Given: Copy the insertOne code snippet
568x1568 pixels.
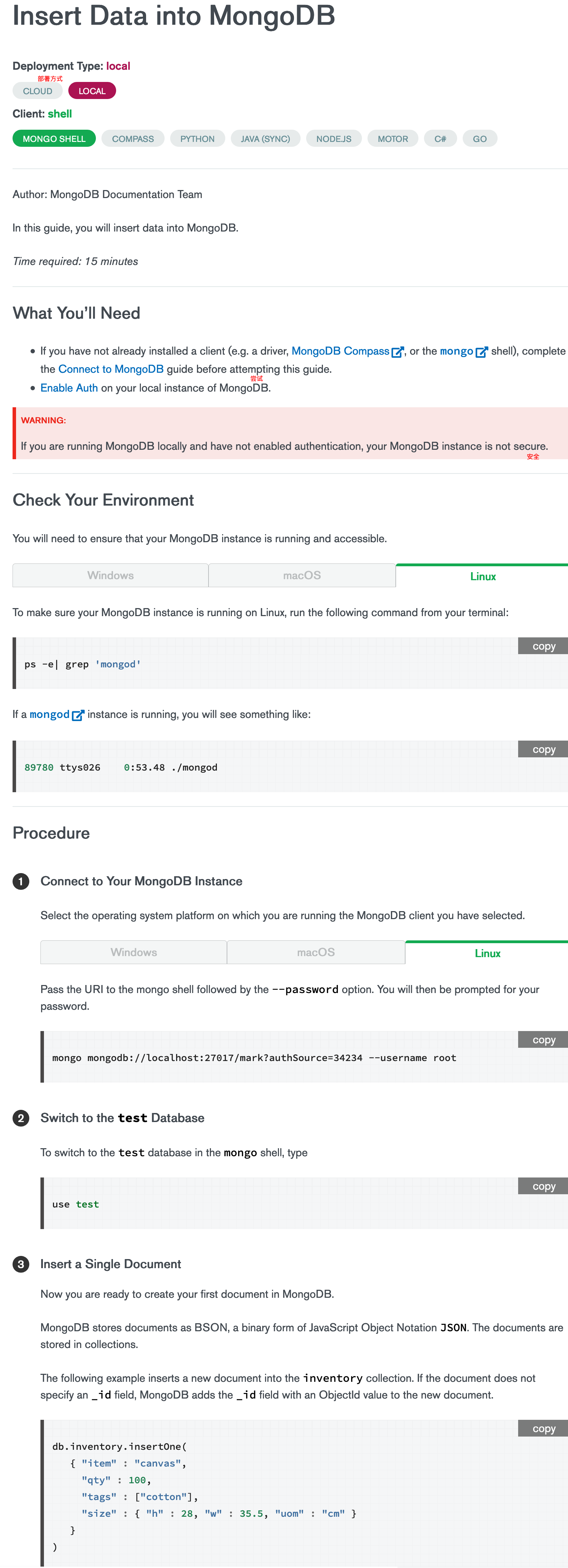Looking at the screenshot, I should [543, 1429].
